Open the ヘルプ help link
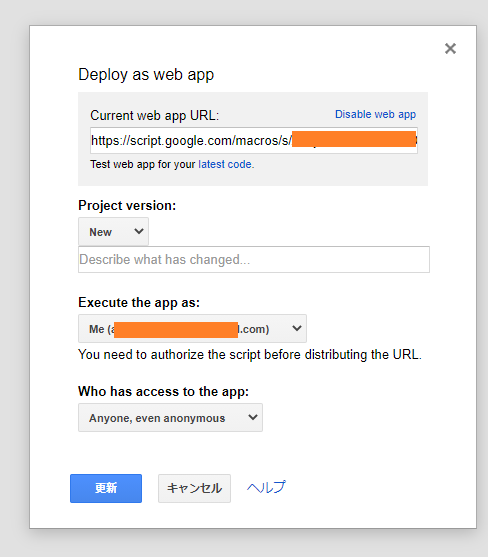Screen dimensions: 488x557 pyautogui.click(x=266, y=487)
